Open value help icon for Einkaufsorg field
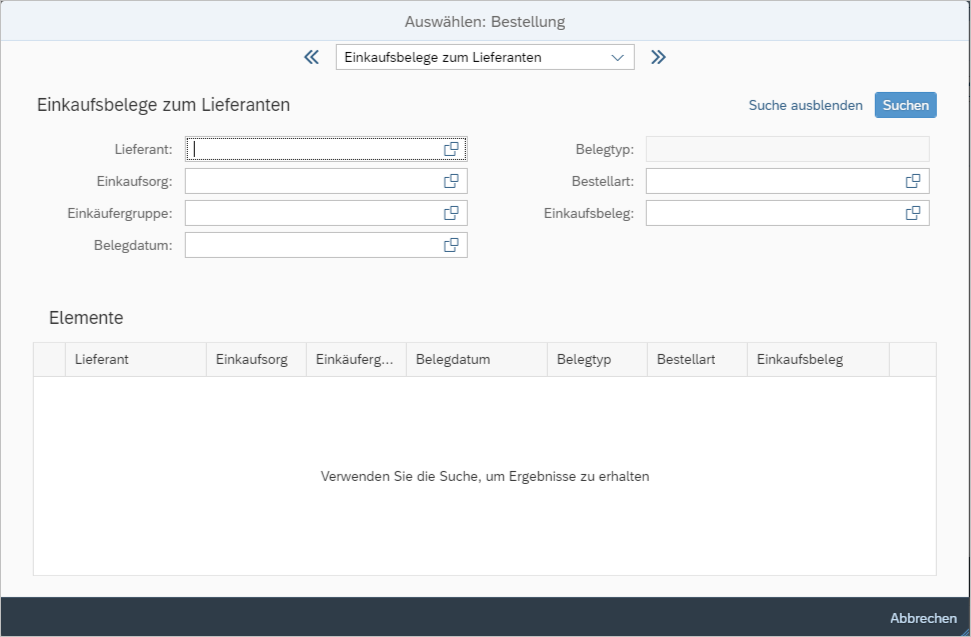 (451, 181)
